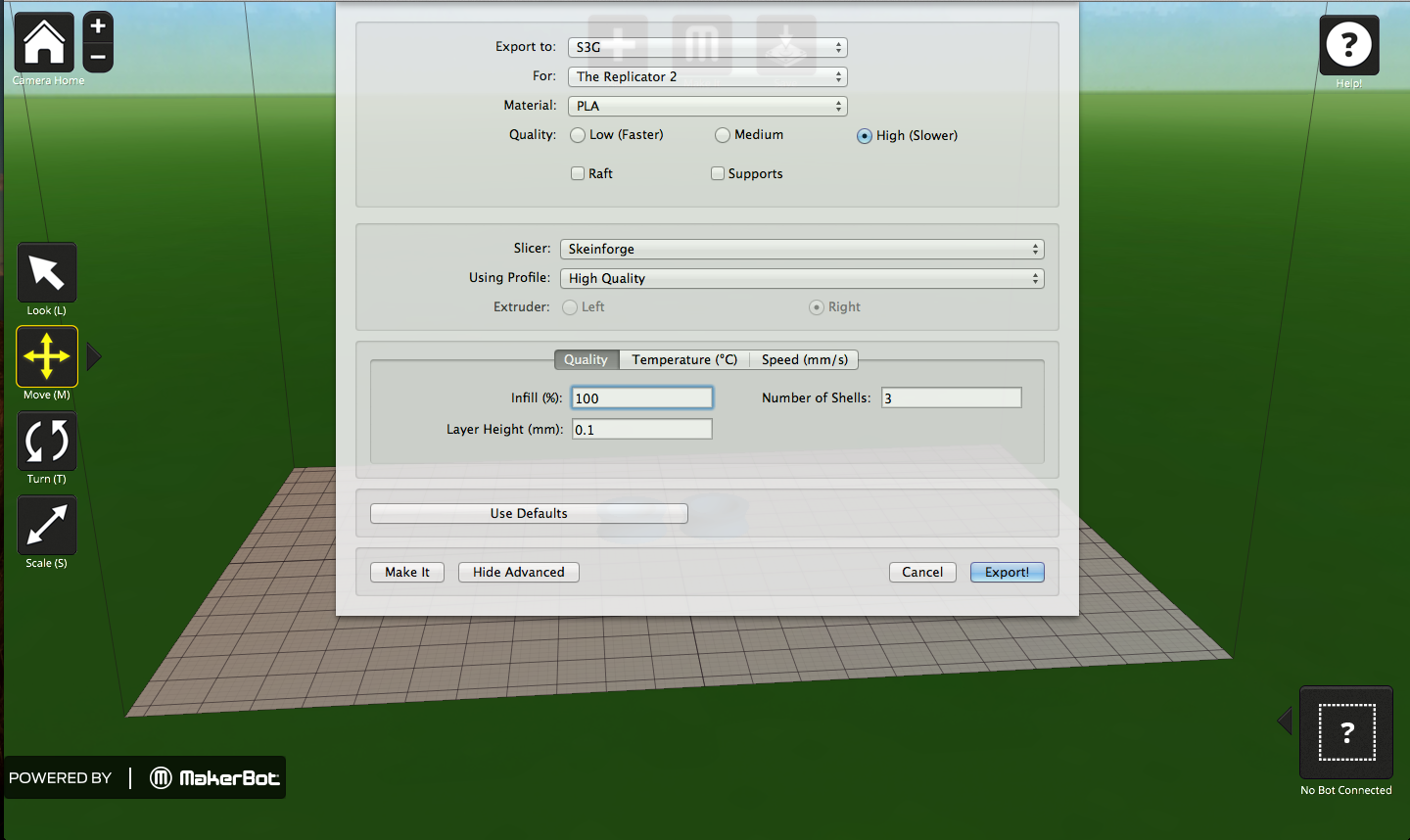Image resolution: width=1410 pixels, height=840 pixels.
Task: Select the Turn (T) rotate tool
Action: pos(47,441)
